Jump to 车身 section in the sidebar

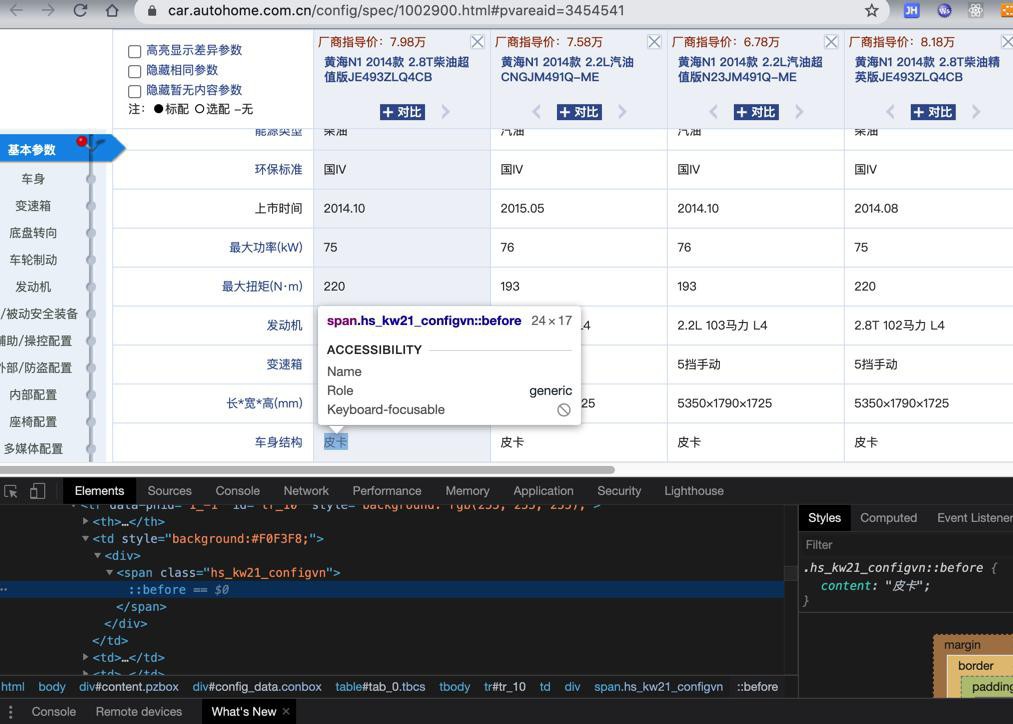33,179
